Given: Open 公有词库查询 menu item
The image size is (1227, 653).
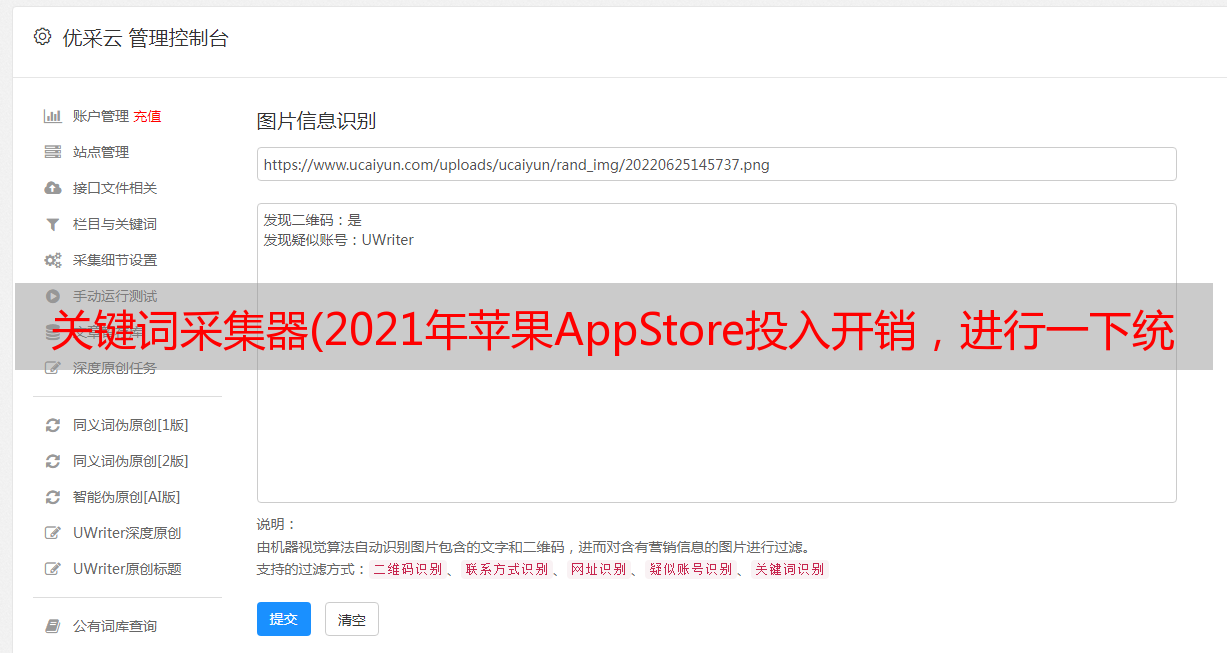Looking at the screenshot, I should [115, 626].
